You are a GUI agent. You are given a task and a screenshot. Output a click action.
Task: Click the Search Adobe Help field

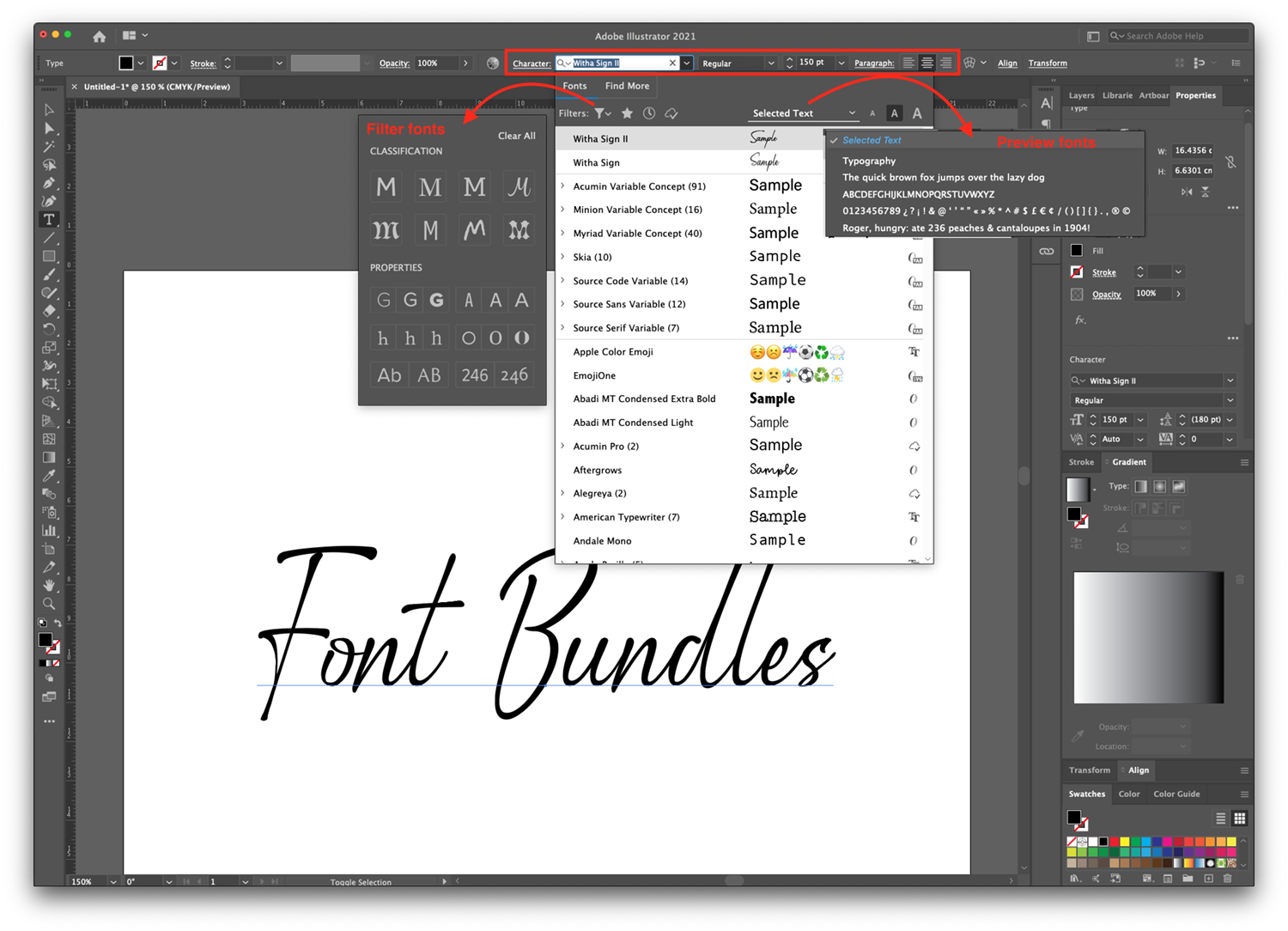pos(1178,36)
